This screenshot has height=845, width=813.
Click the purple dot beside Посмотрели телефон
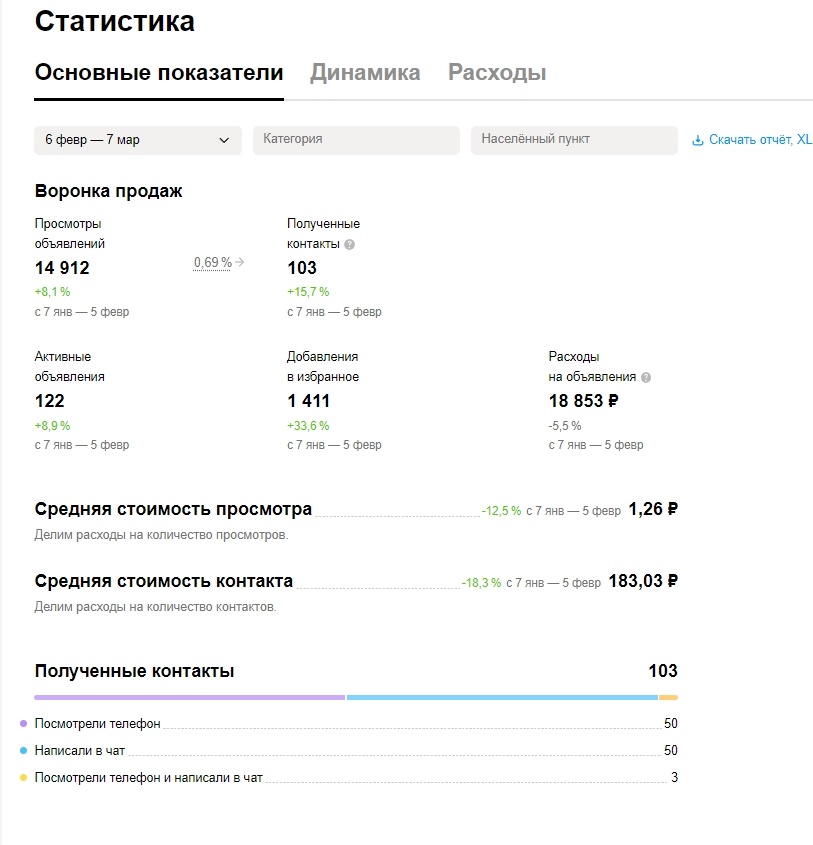pyautogui.click(x=23, y=724)
